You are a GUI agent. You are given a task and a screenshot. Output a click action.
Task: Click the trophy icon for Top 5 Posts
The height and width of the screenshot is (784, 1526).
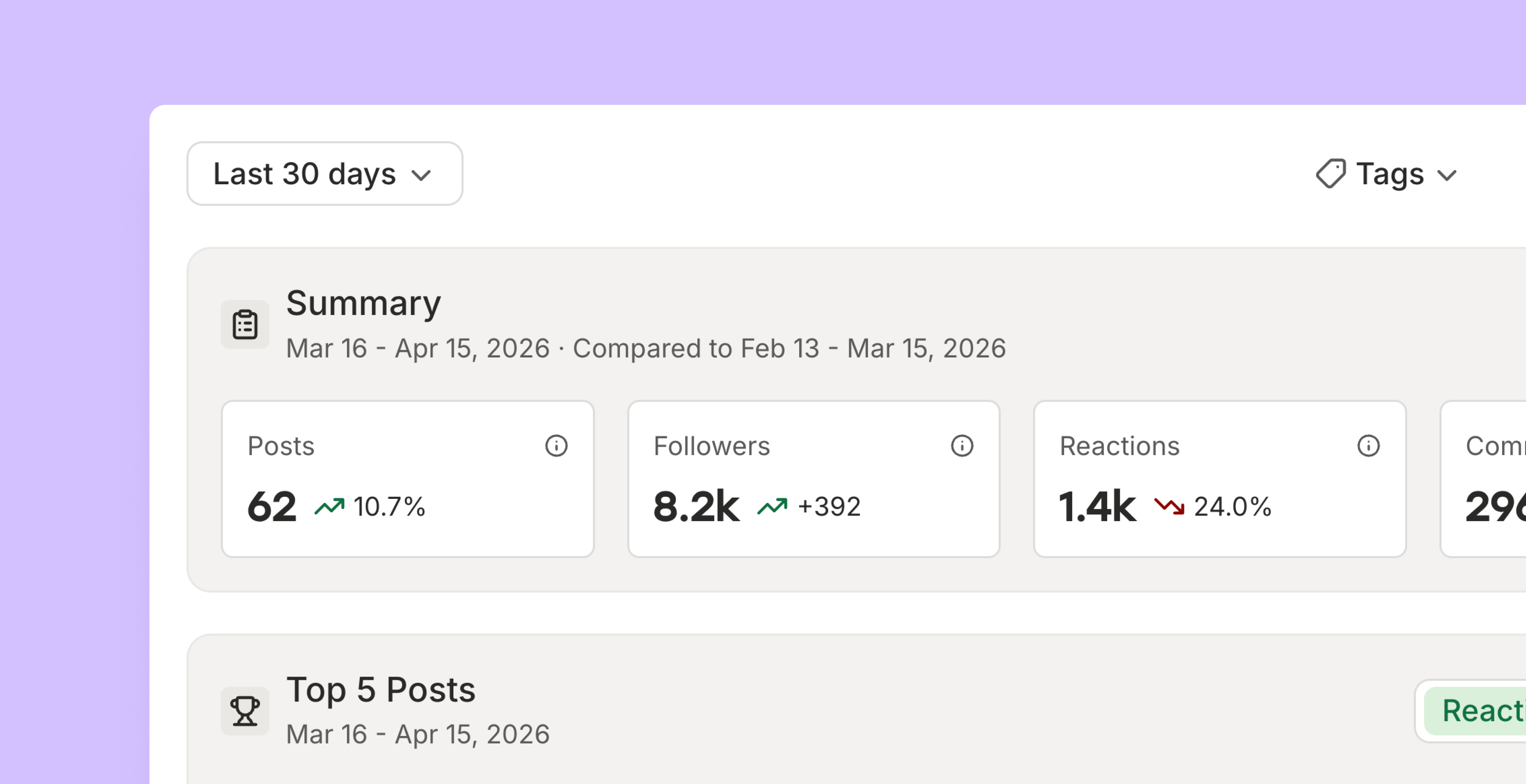pos(245,711)
